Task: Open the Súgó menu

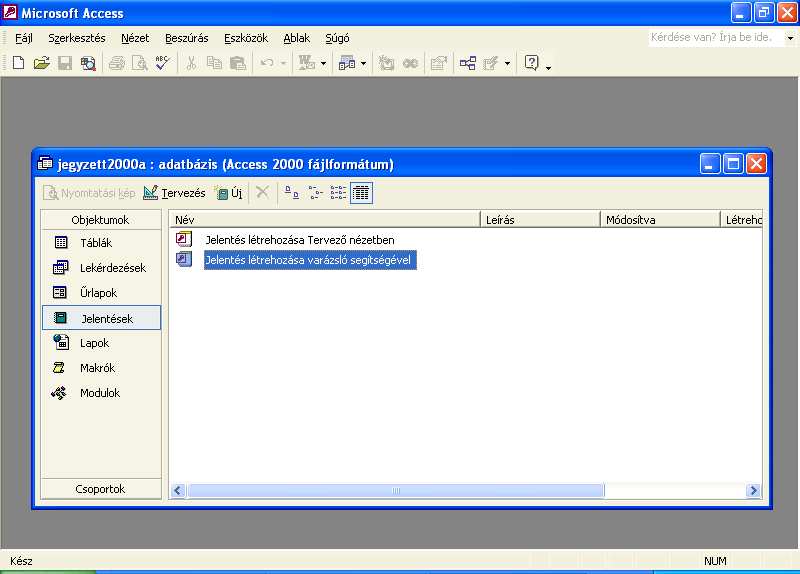Action: coord(337,38)
